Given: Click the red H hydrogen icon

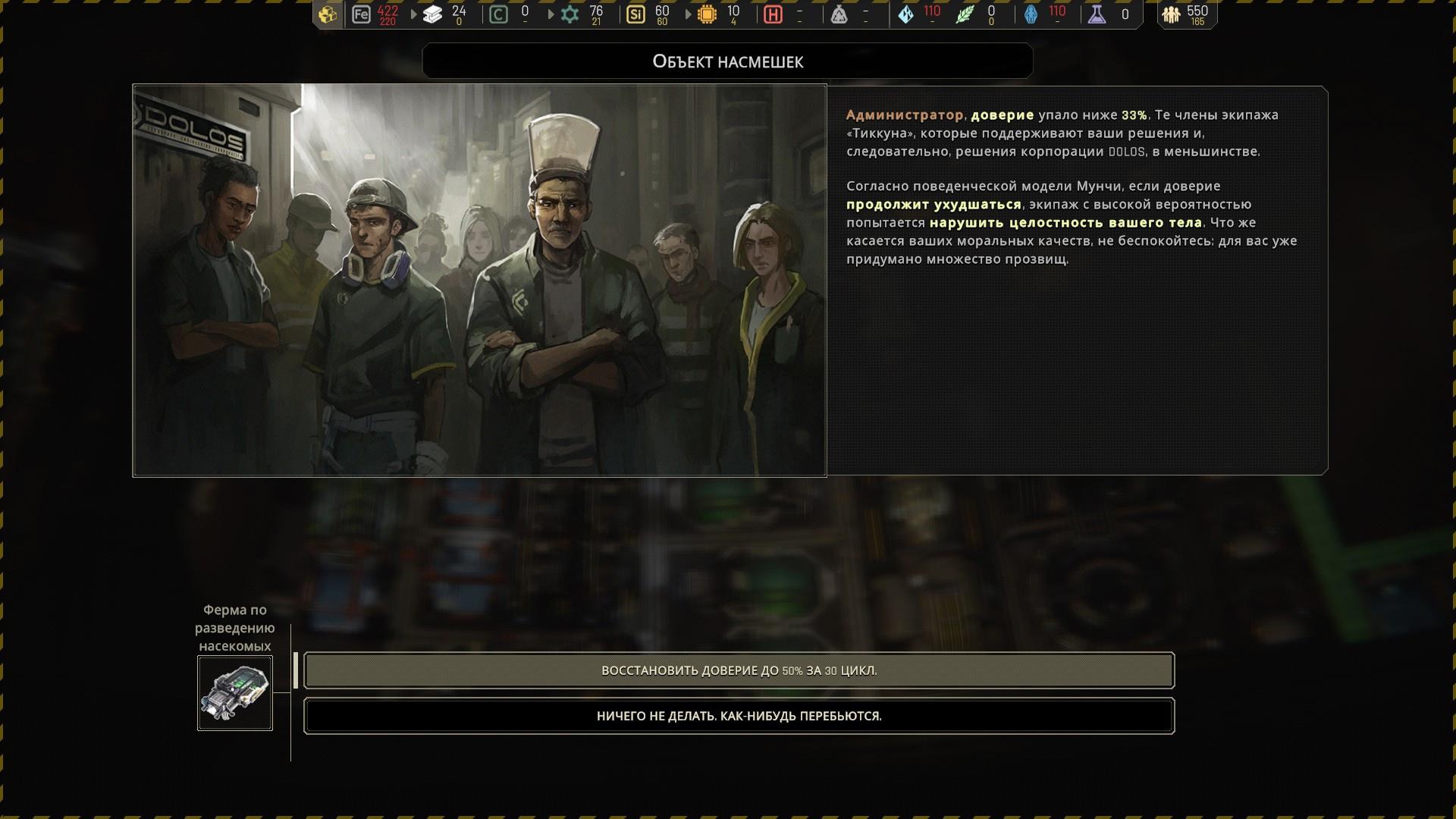Looking at the screenshot, I should click(773, 14).
